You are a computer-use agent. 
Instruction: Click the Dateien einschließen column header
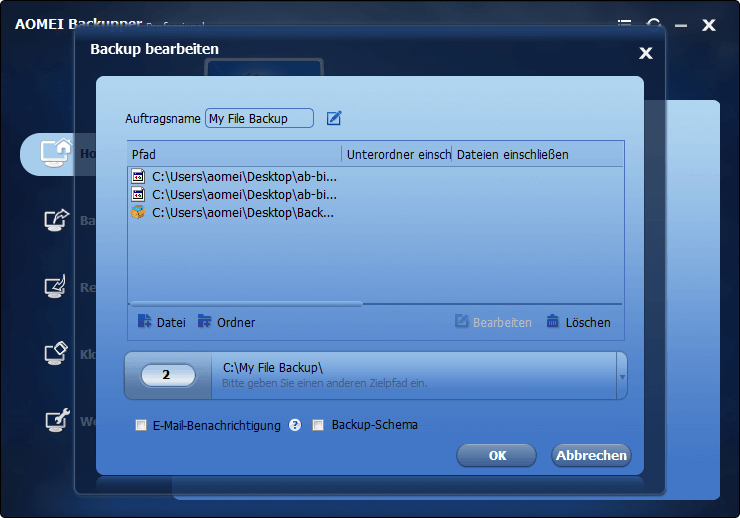click(x=538, y=154)
